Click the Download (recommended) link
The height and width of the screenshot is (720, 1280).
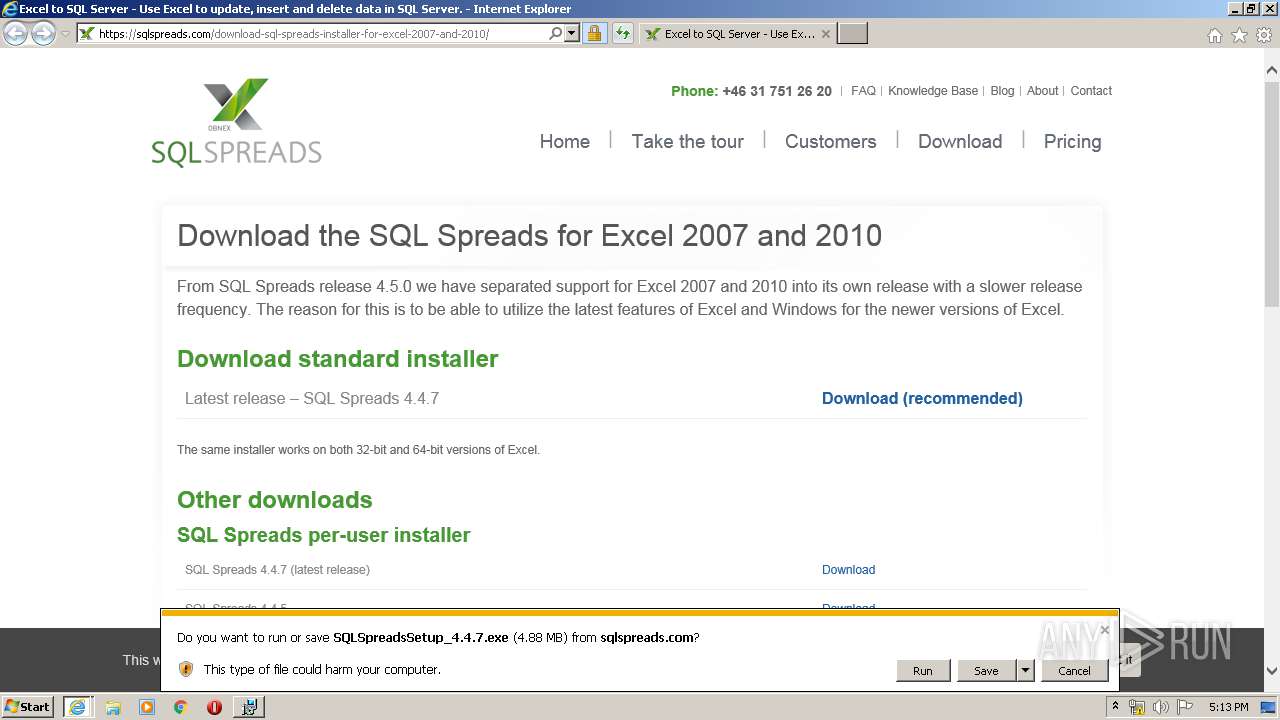tap(922, 398)
